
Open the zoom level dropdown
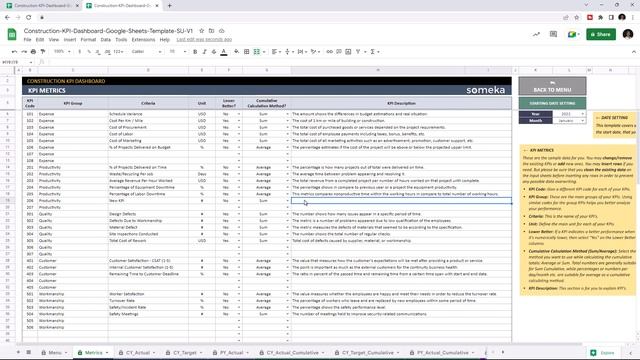62,52
